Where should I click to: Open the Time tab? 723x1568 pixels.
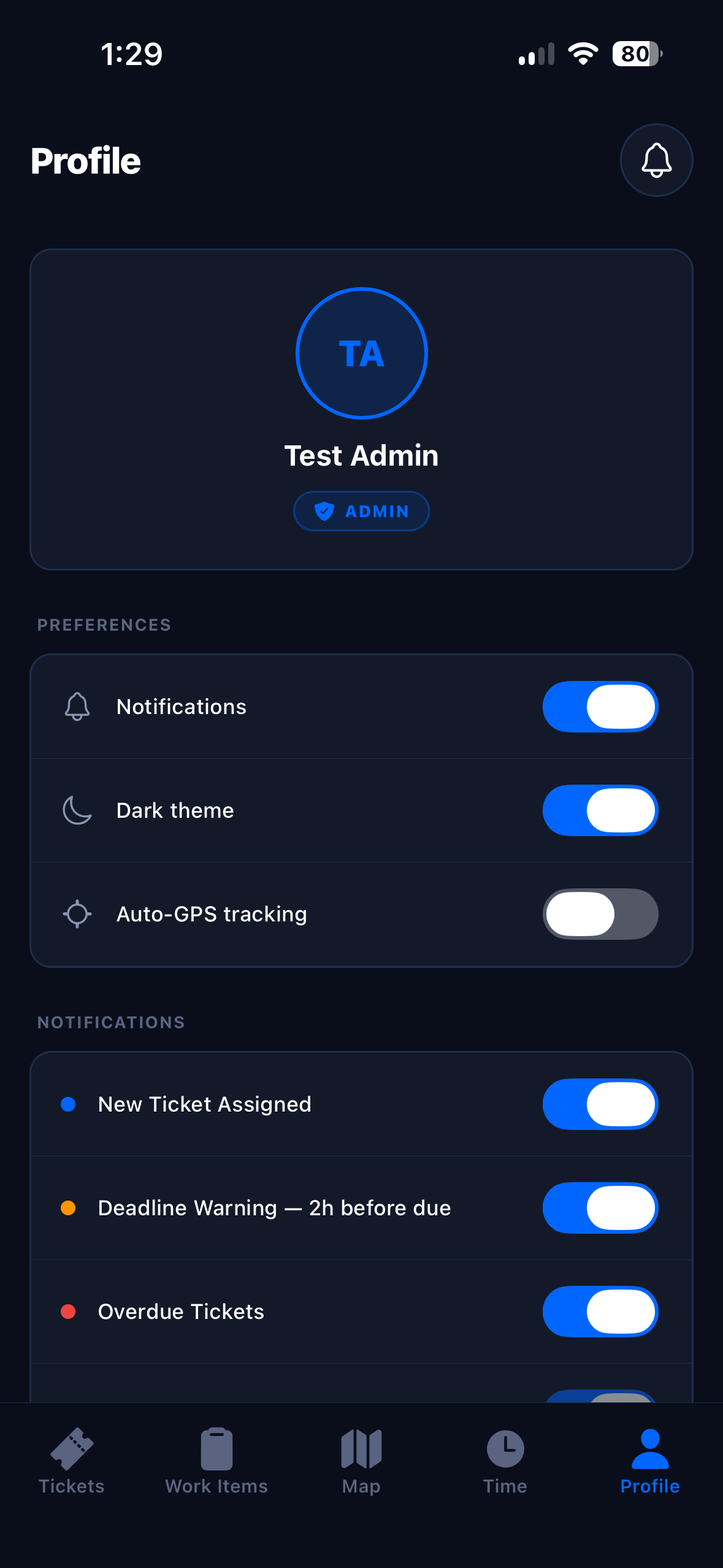pos(505,1461)
